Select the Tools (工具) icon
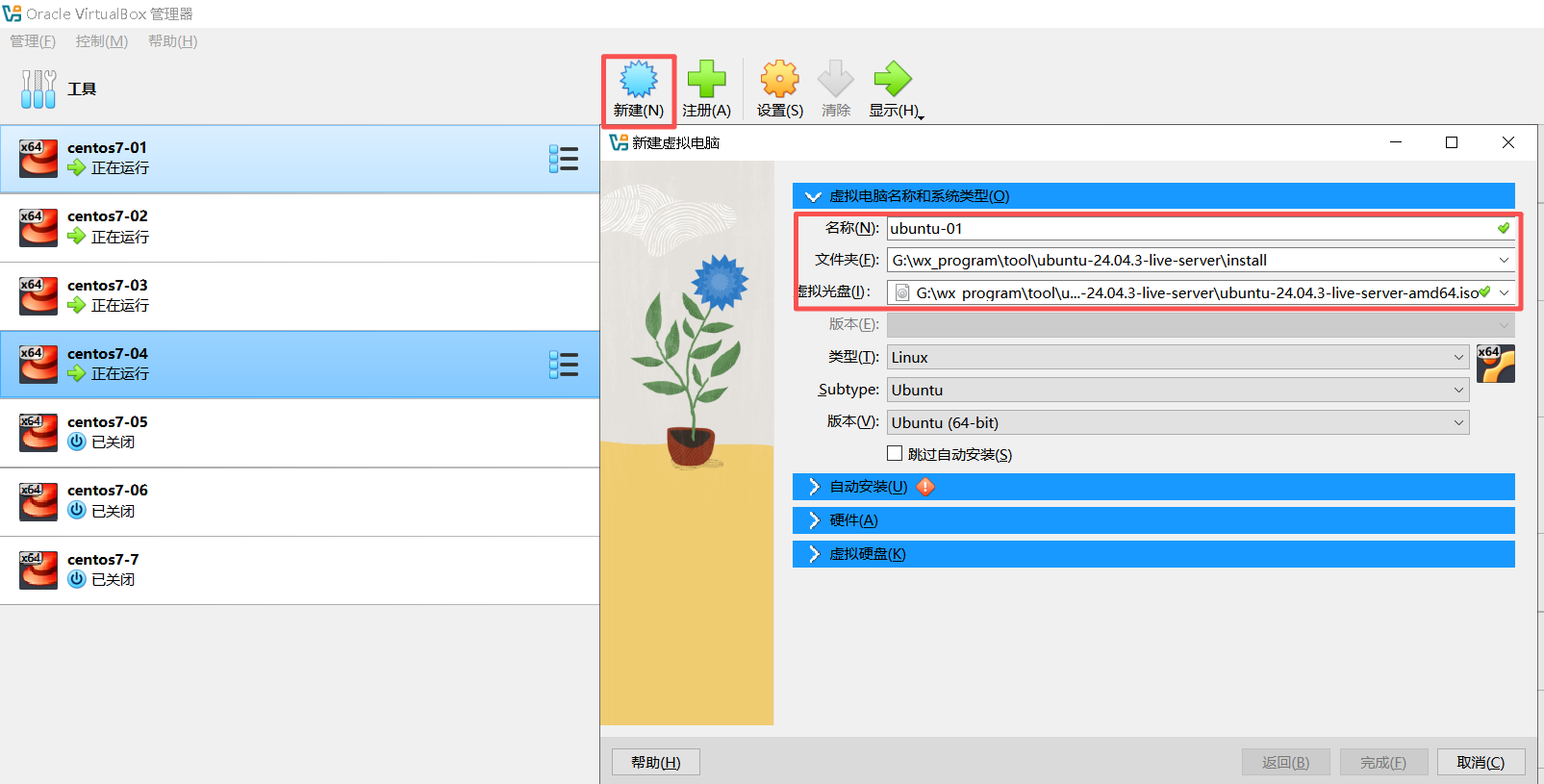The width and height of the screenshot is (1544, 784). click(x=38, y=89)
